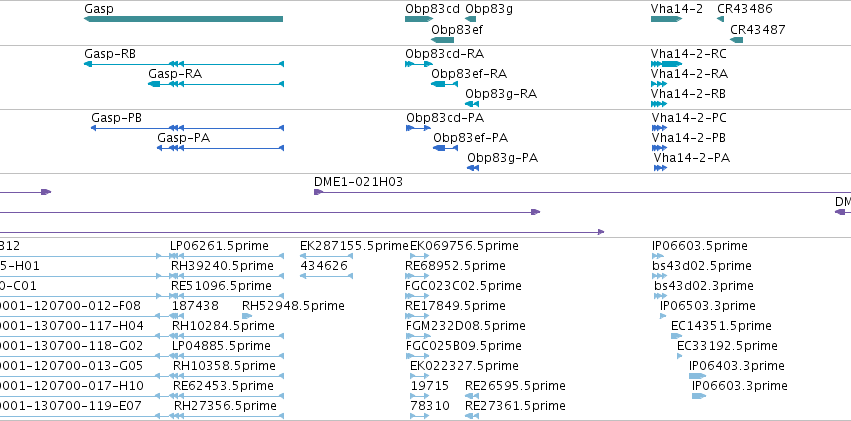Screen dimensions: 851x421
Task: Select the DME1-021H03 clone feature
Action: coord(582,192)
